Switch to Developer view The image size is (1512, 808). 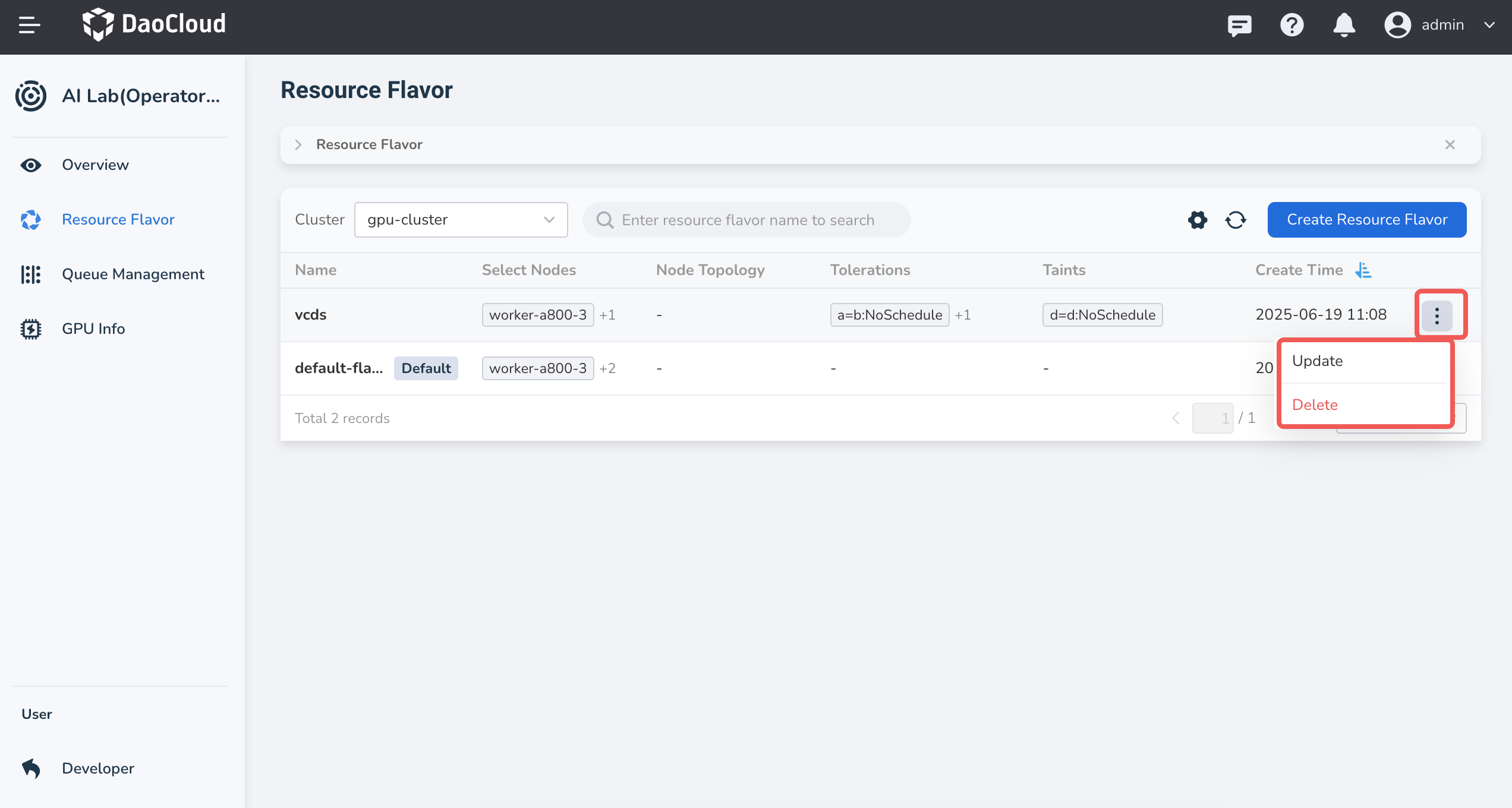coord(98,768)
